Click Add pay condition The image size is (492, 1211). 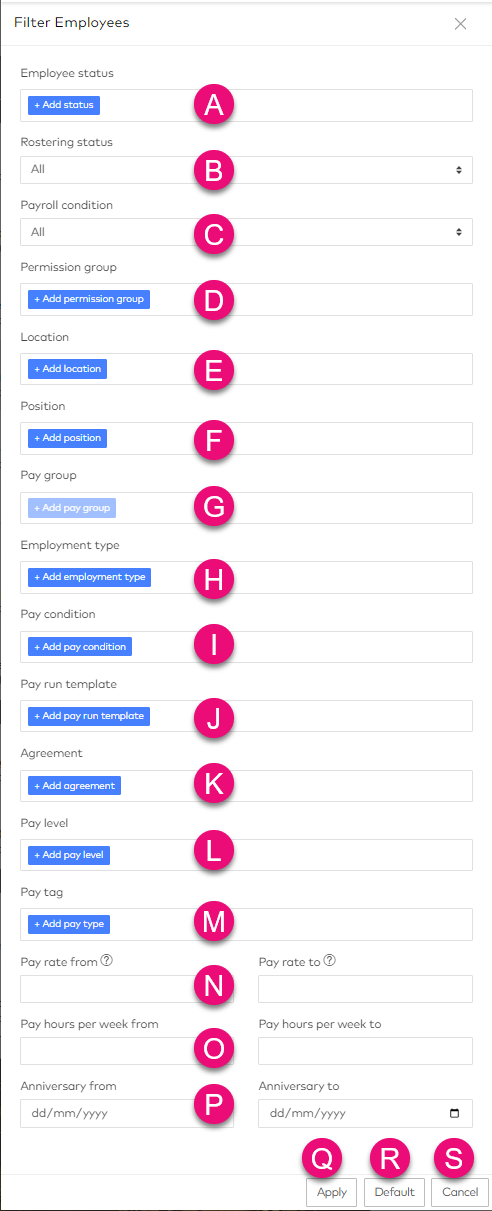(x=80, y=647)
